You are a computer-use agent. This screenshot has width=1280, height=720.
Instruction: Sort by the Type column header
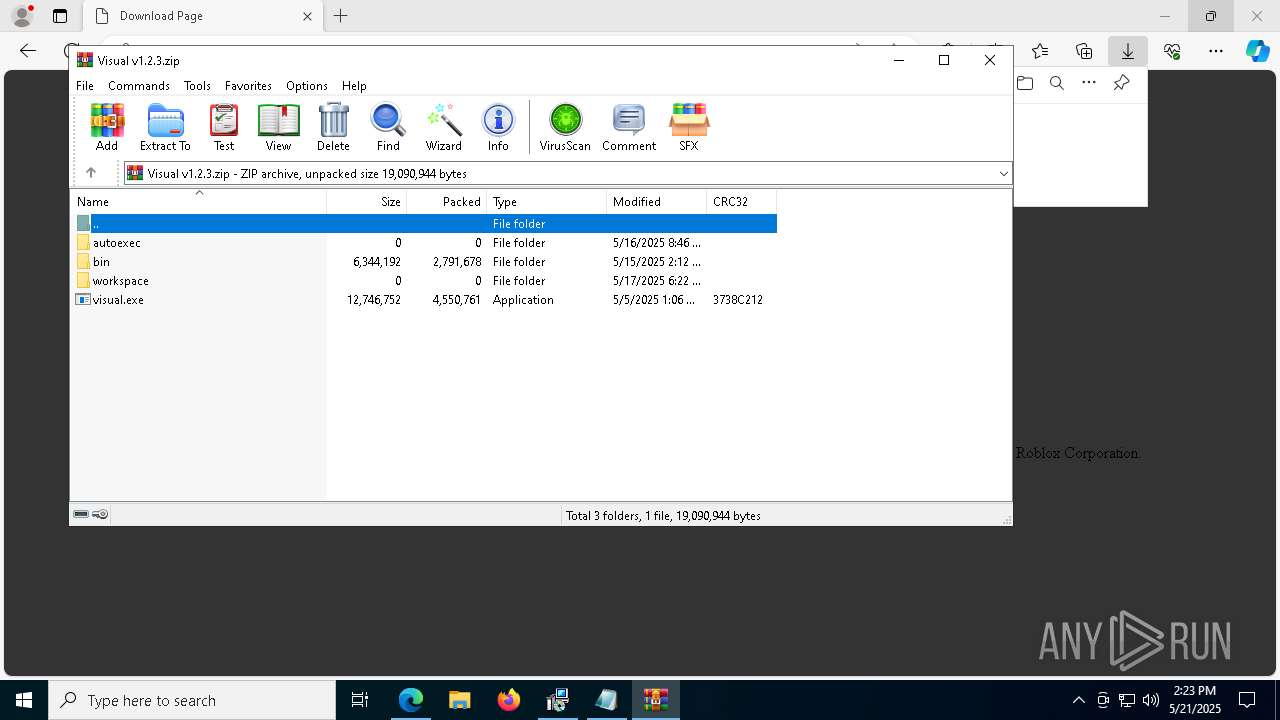tap(547, 202)
